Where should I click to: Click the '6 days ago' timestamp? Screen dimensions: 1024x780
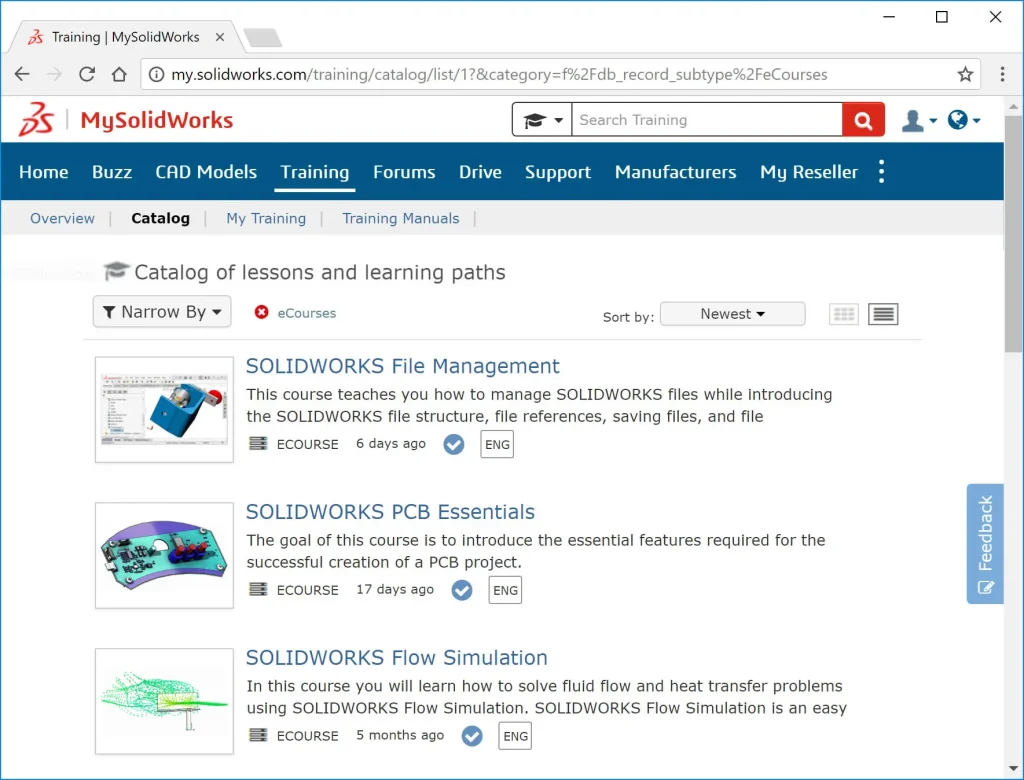(391, 444)
